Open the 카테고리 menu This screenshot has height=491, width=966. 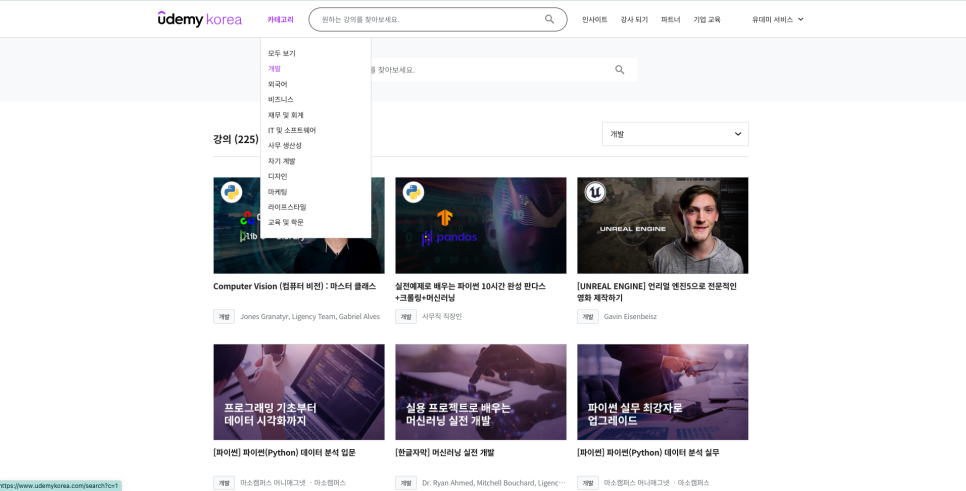click(280, 20)
